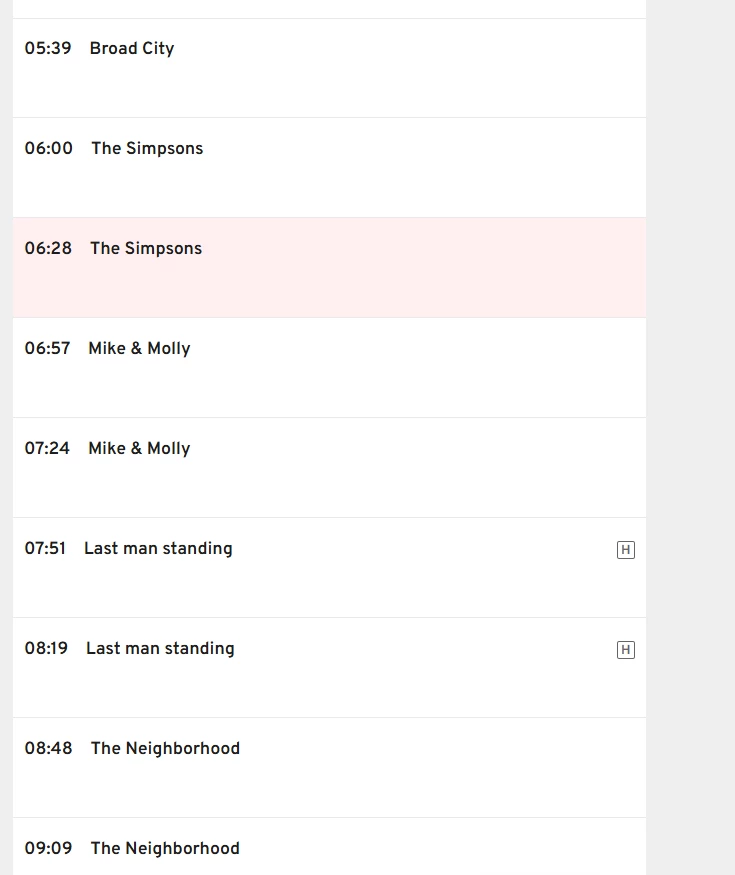The width and height of the screenshot is (735, 875).
Task: Click the 05:39 time label
Action: 48,48
